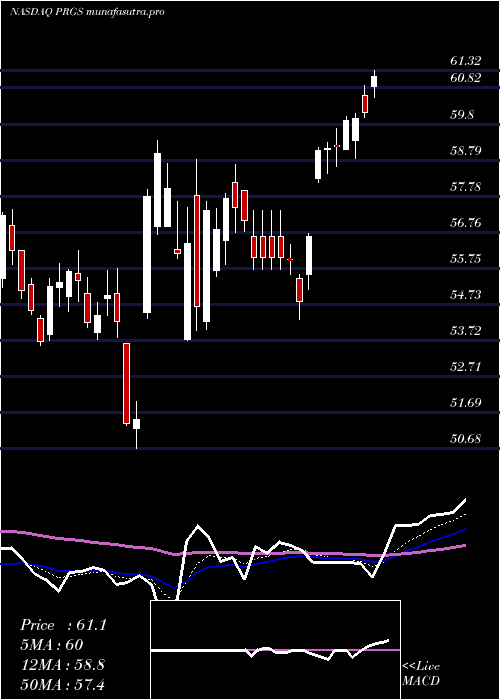
Task: Click the long red candle dropping to 51.69
Action: point(126,383)
